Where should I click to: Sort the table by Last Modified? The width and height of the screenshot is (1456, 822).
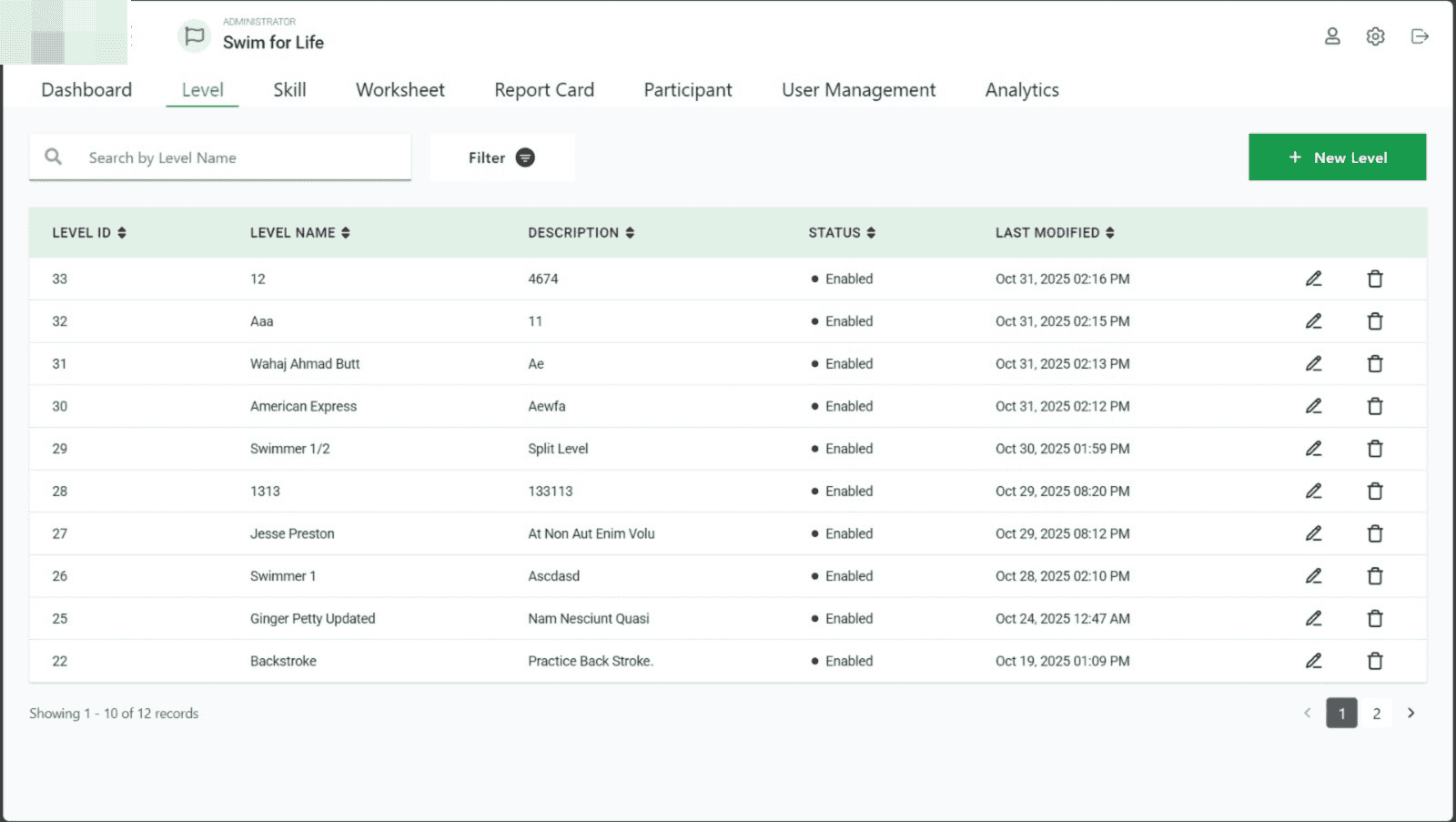[1054, 232]
